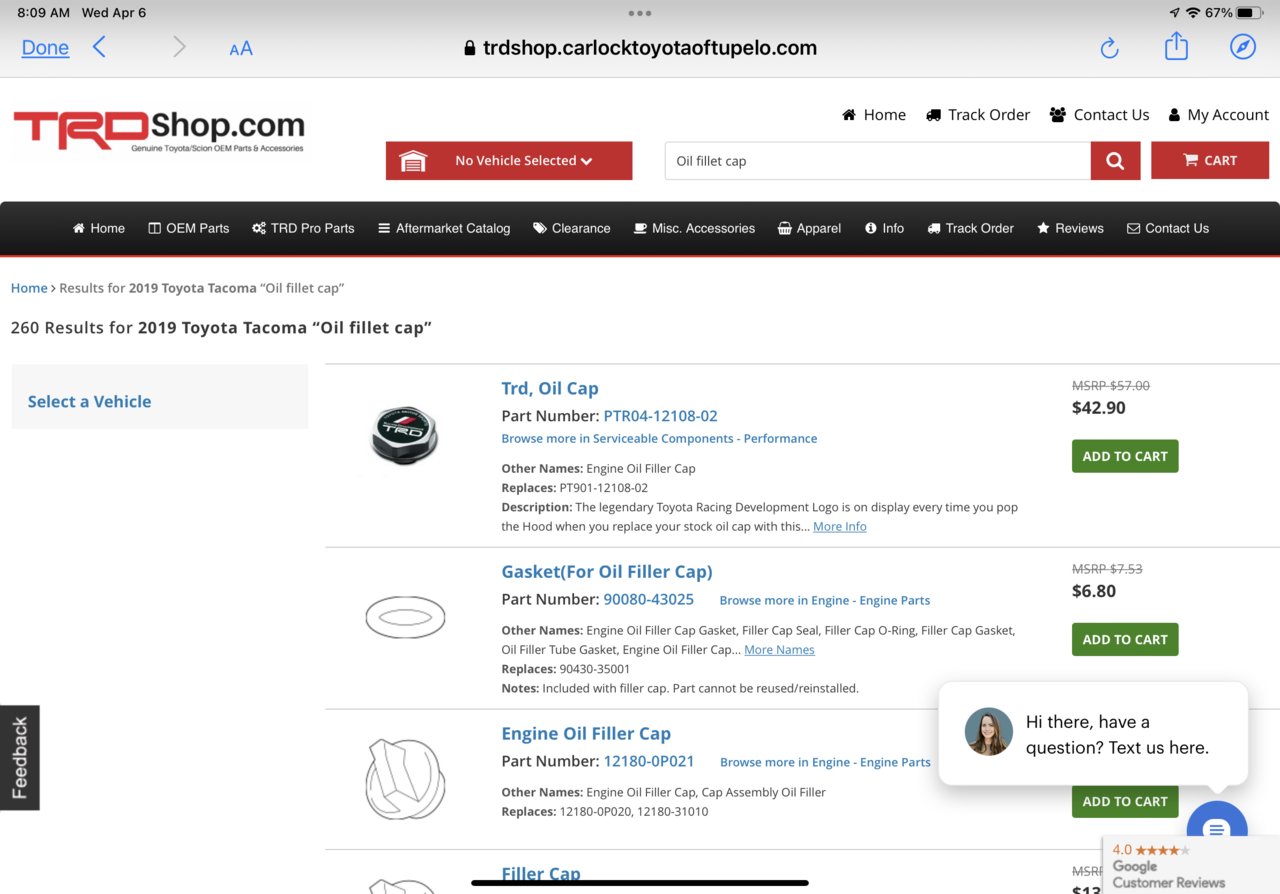Focus the search field with Oil fillet cap
This screenshot has width=1280, height=894.
coord(877,161)
